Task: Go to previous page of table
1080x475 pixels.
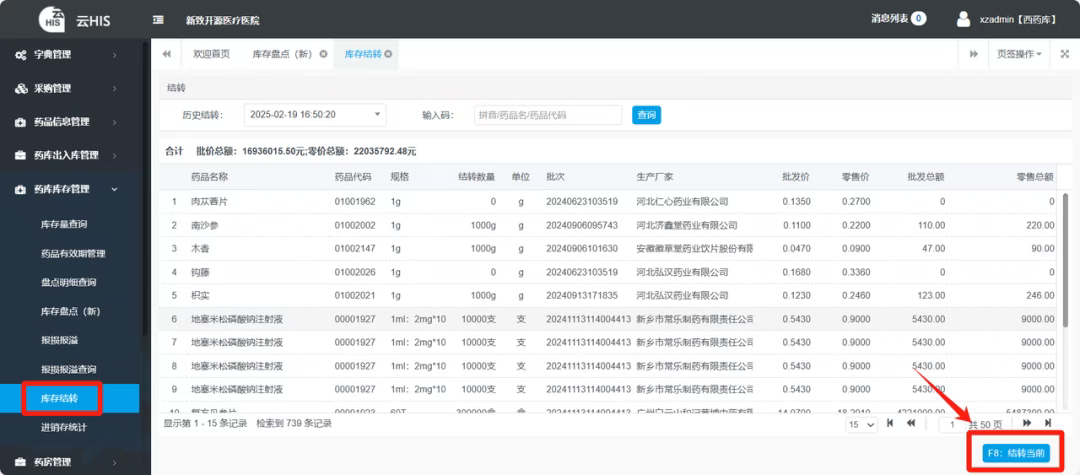Action: pos(911,423)
